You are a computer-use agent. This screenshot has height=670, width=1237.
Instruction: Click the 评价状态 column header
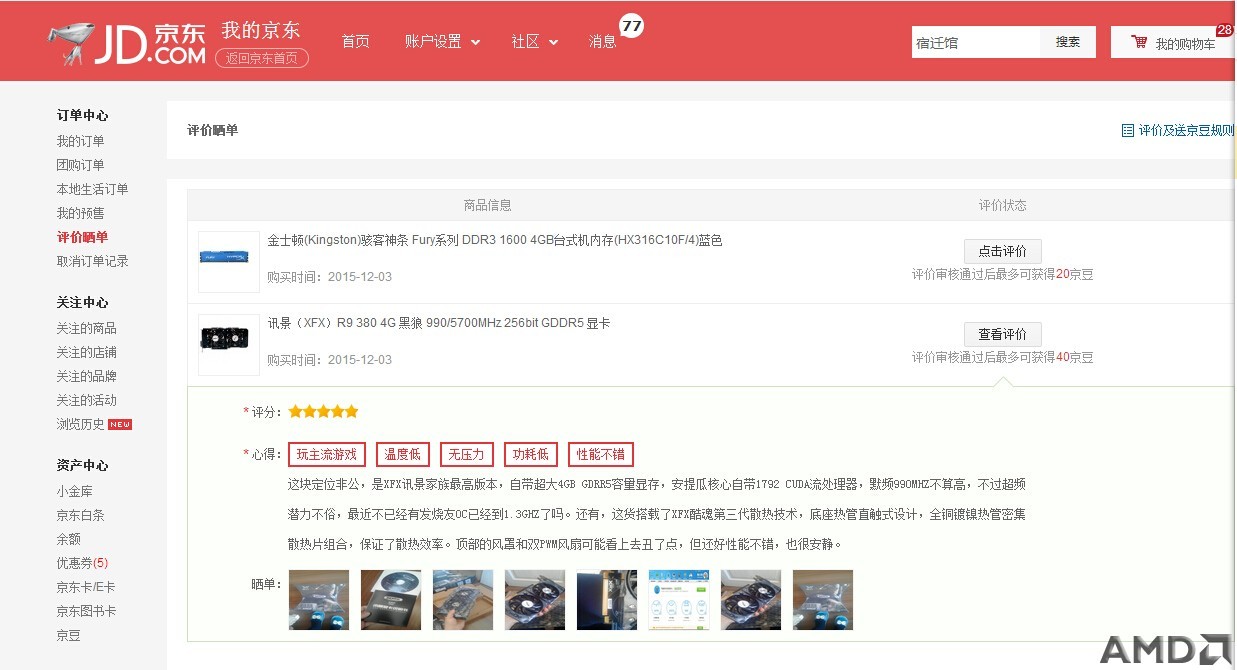(x=1002, y=205)
